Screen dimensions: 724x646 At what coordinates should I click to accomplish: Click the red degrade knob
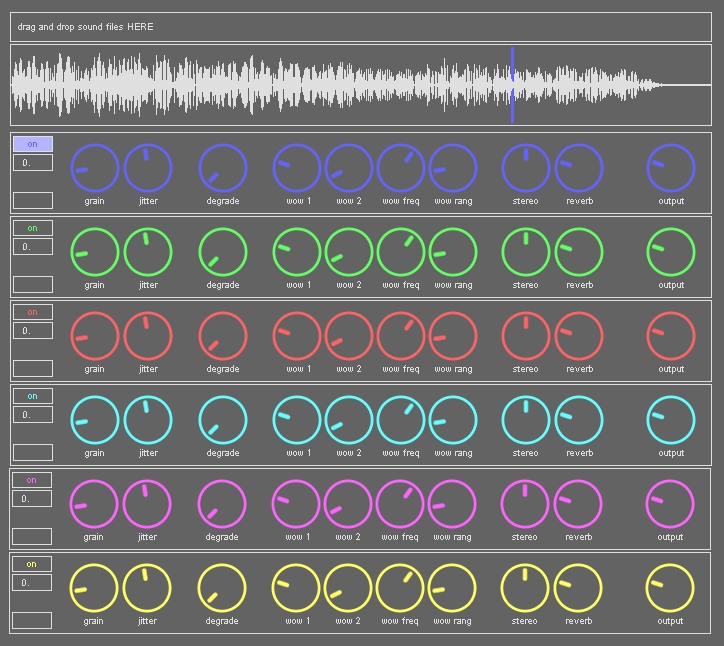223,336
